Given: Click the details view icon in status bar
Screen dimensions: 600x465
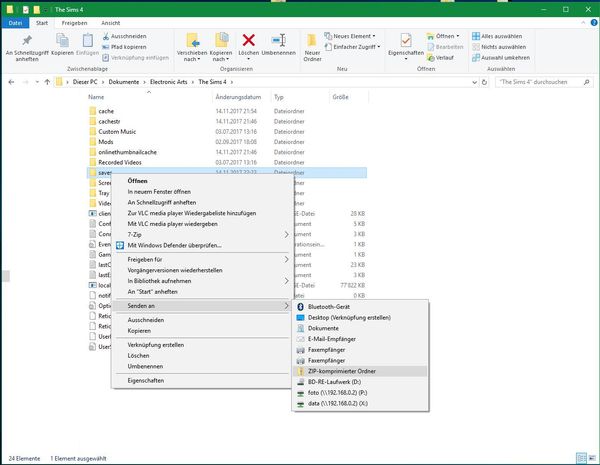Looking at the screenshot, I should (x=581, y=458).
